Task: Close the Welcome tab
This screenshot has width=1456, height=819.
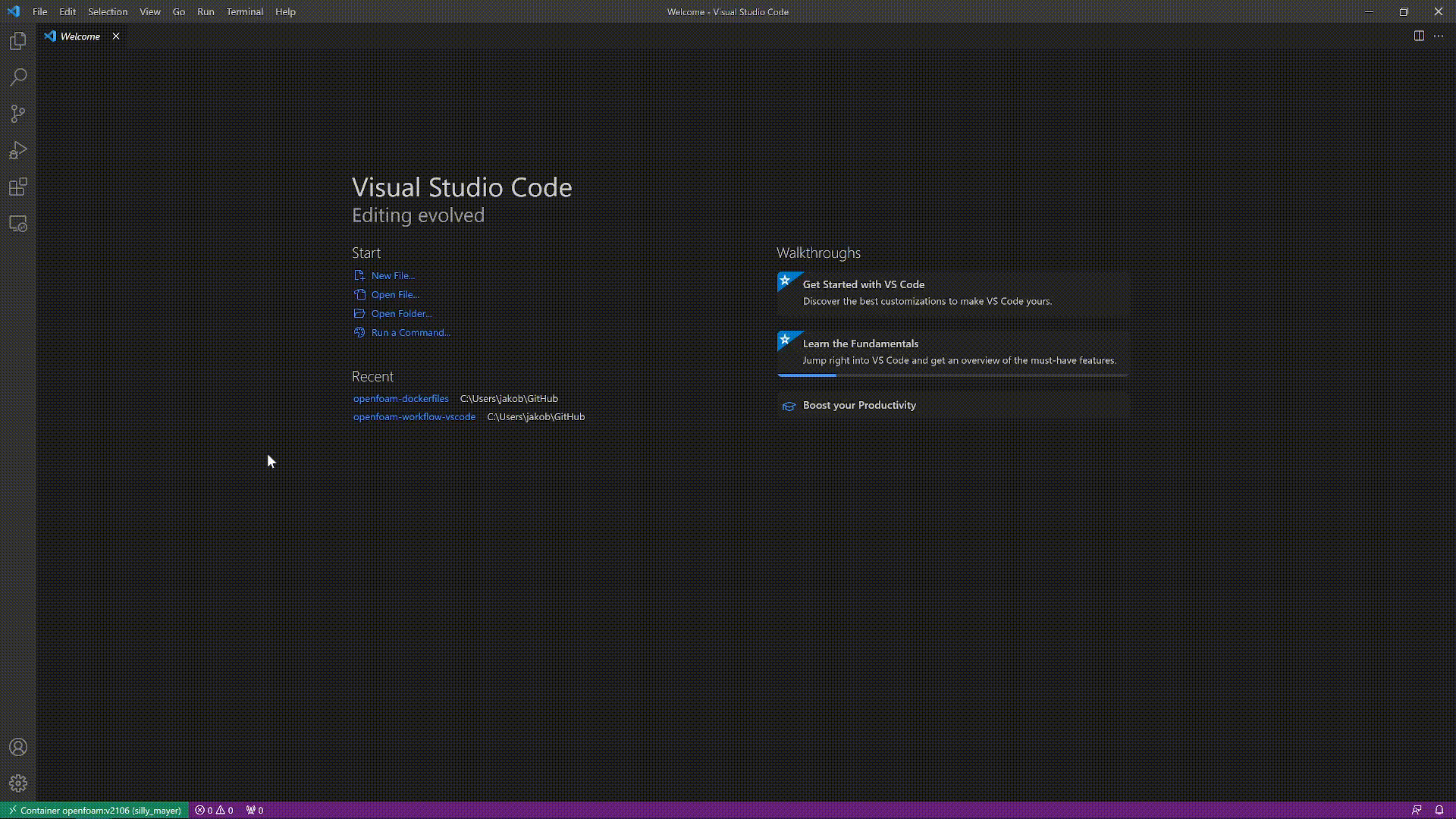Action: (116, 36)
